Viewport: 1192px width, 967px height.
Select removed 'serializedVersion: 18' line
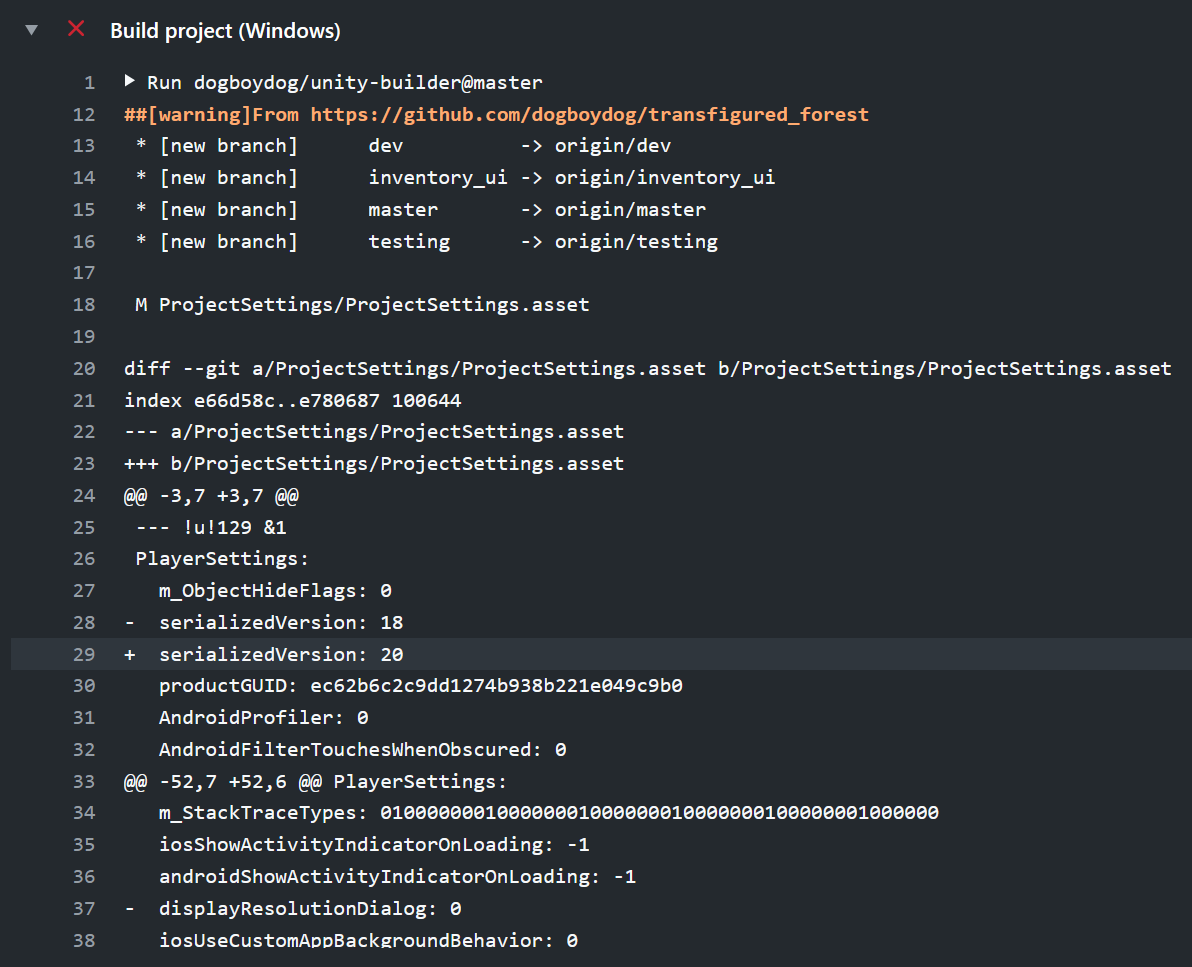tap(264, 623)
